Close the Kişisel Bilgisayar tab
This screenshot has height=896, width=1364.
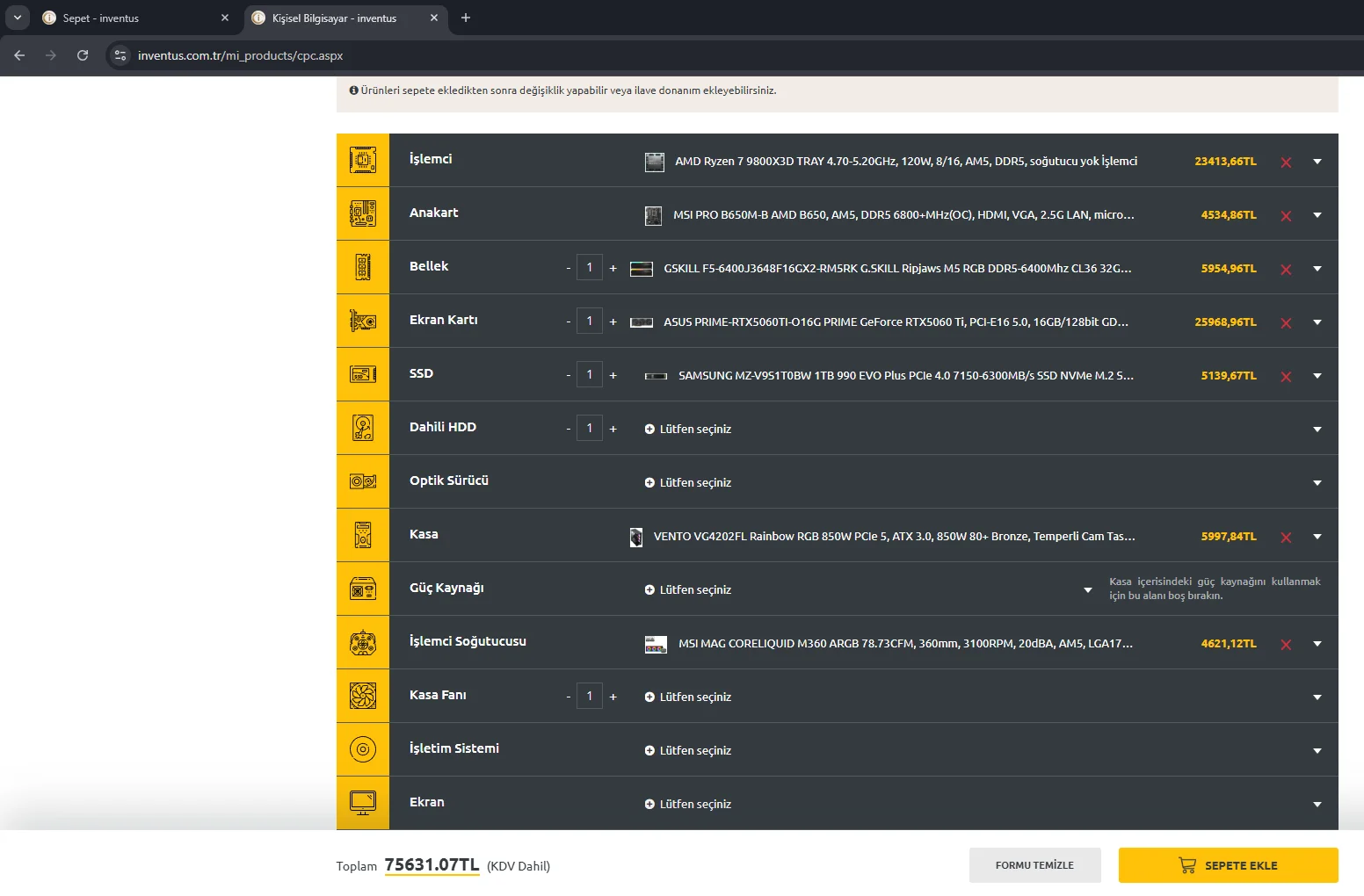point(434,18)
